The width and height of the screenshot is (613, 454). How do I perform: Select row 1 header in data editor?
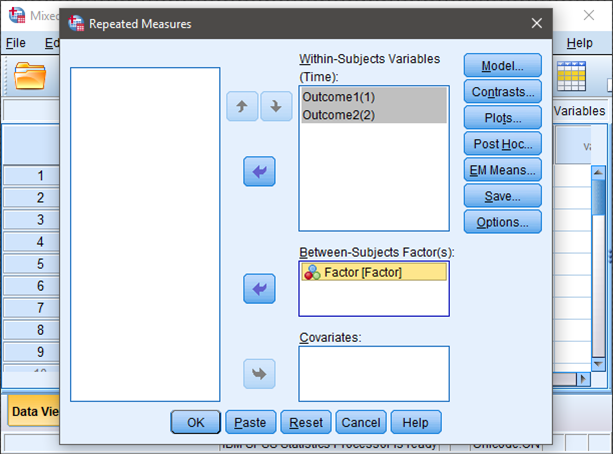pyautogui.click(x=31, y=176)
